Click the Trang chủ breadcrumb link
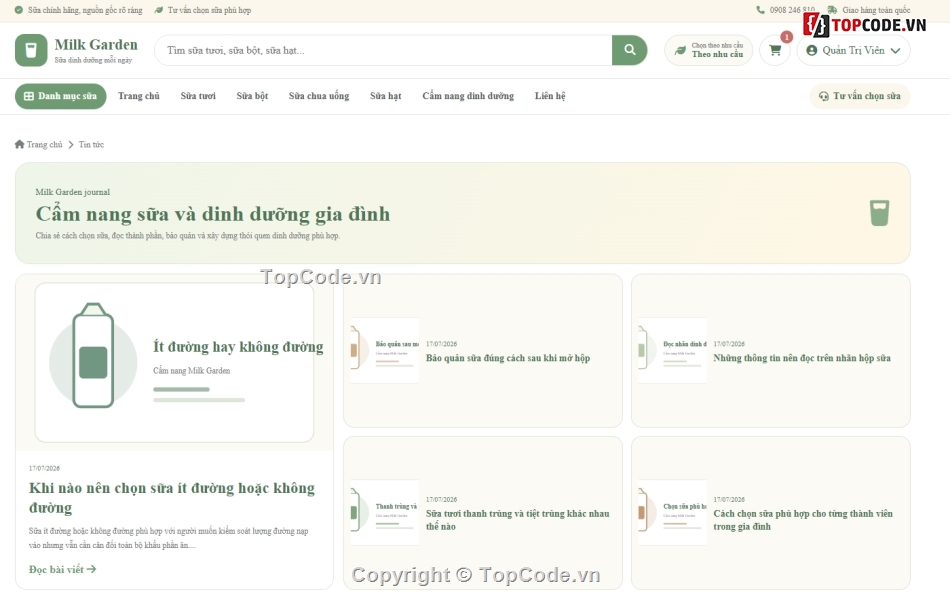 [44, 144]
